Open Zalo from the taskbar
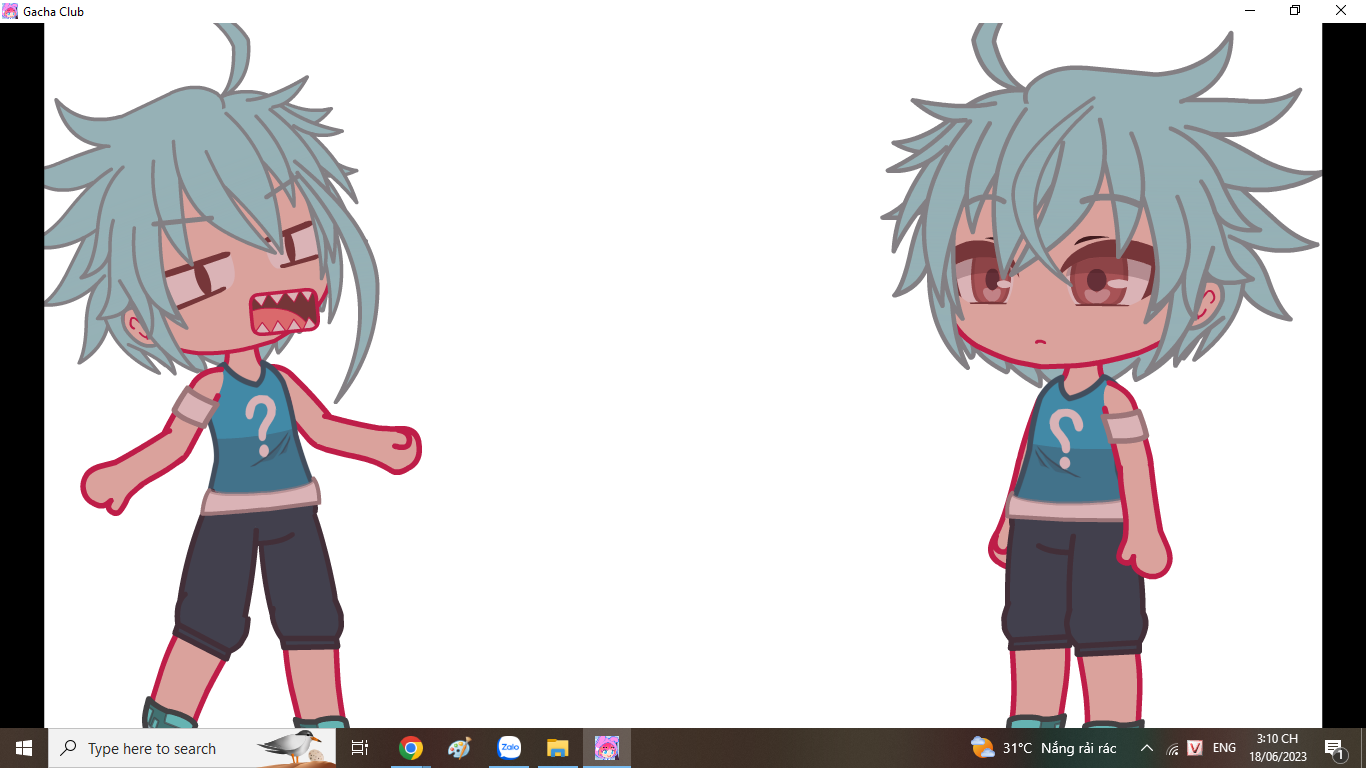Screen dimensions: 1366x768 (509, 748)
